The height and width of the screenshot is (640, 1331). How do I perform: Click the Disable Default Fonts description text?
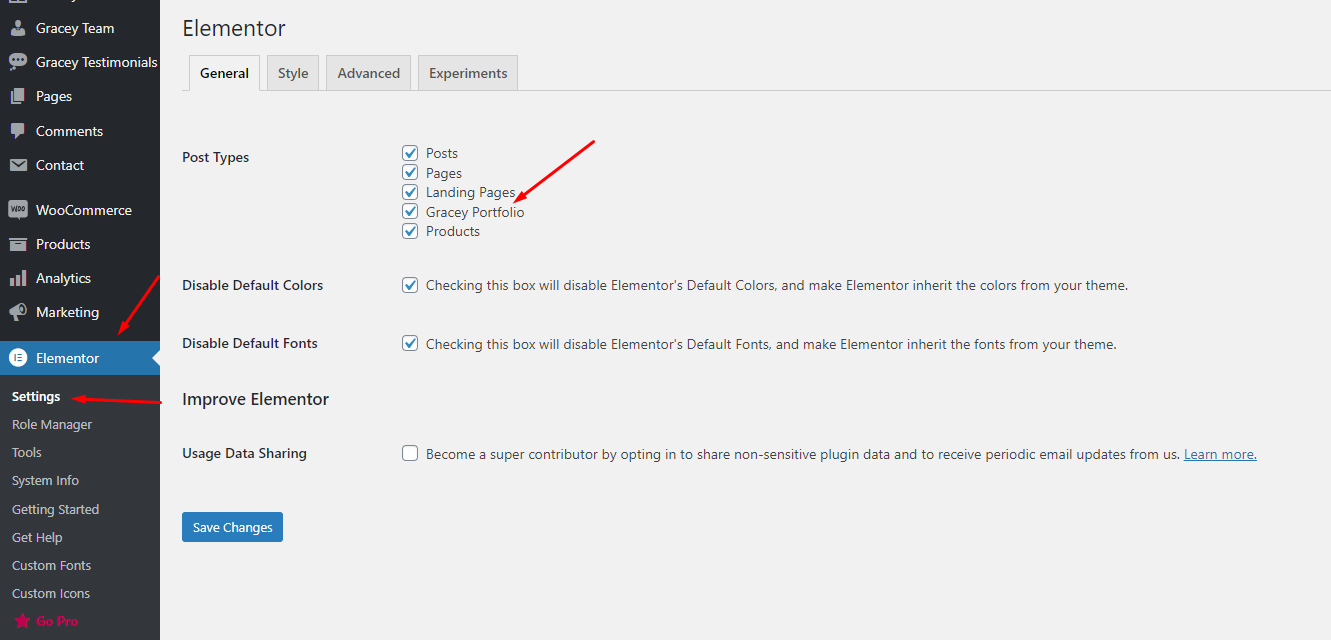pyautogui.click(x=771, y=344)
